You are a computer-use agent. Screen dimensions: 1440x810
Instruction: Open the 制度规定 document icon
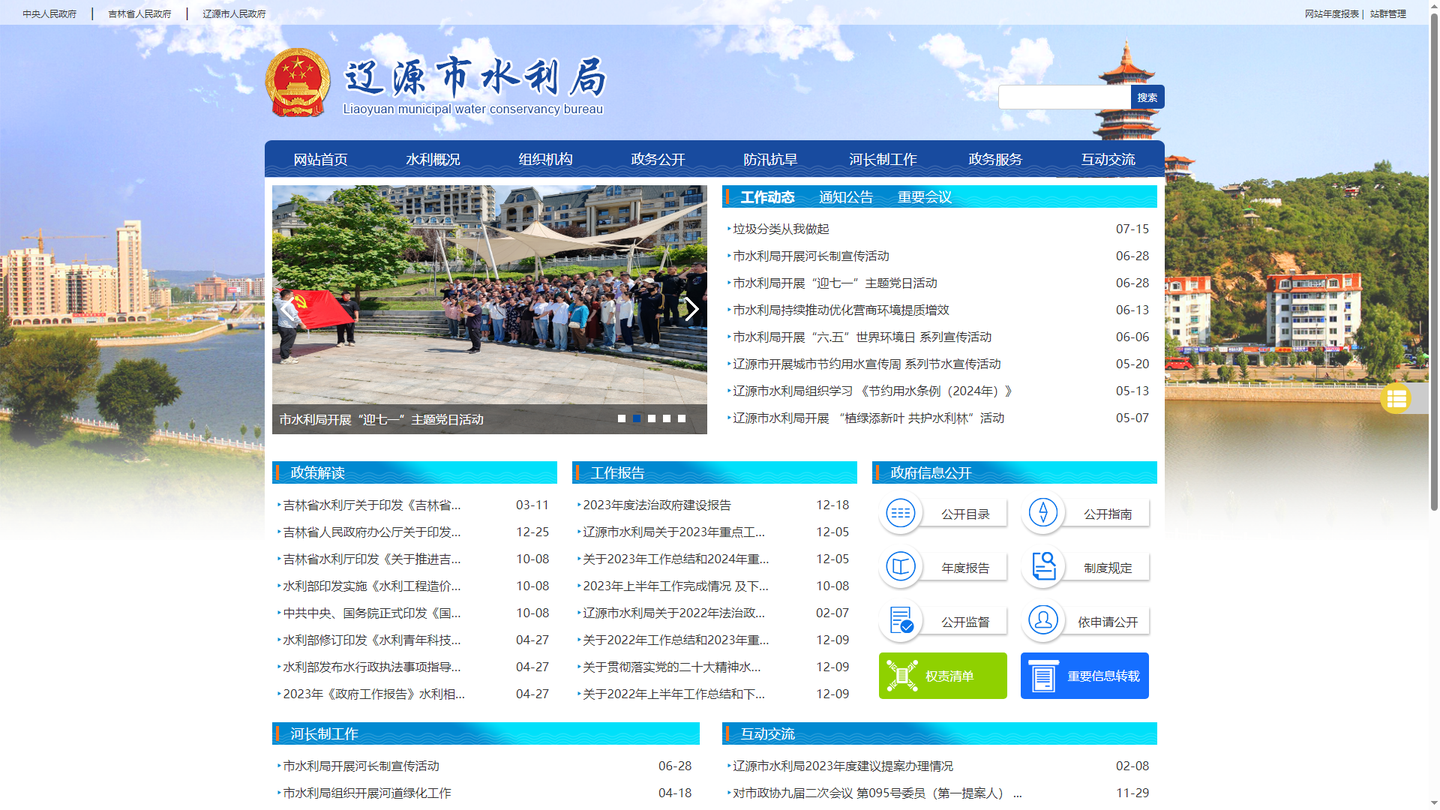point(1043,567)
